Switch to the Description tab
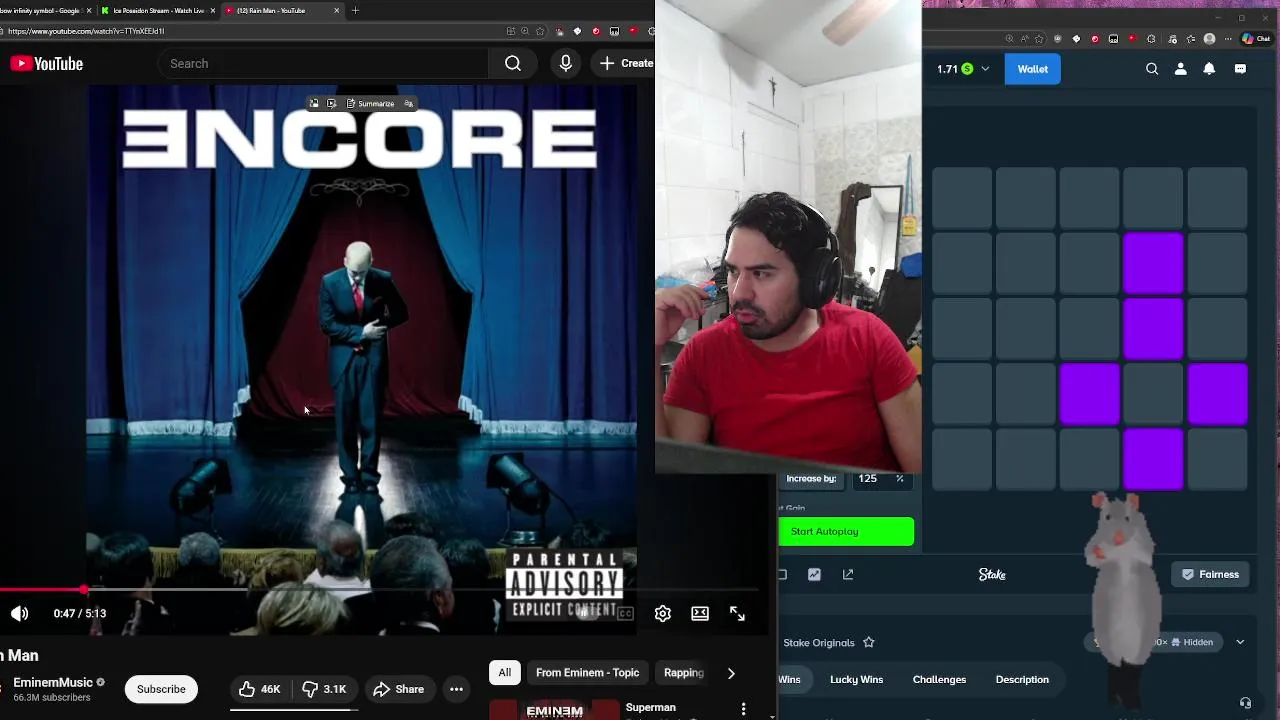Viewport: 1280px width, 720px height. [x=1022, y=679]
